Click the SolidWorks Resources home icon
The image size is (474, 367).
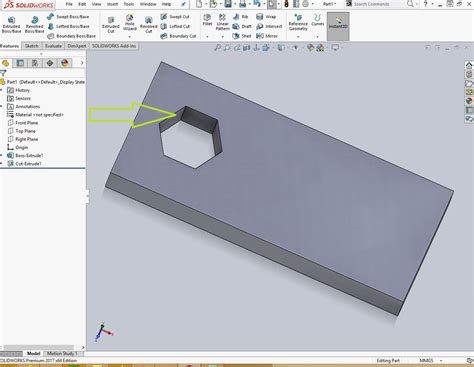point(469,65)
